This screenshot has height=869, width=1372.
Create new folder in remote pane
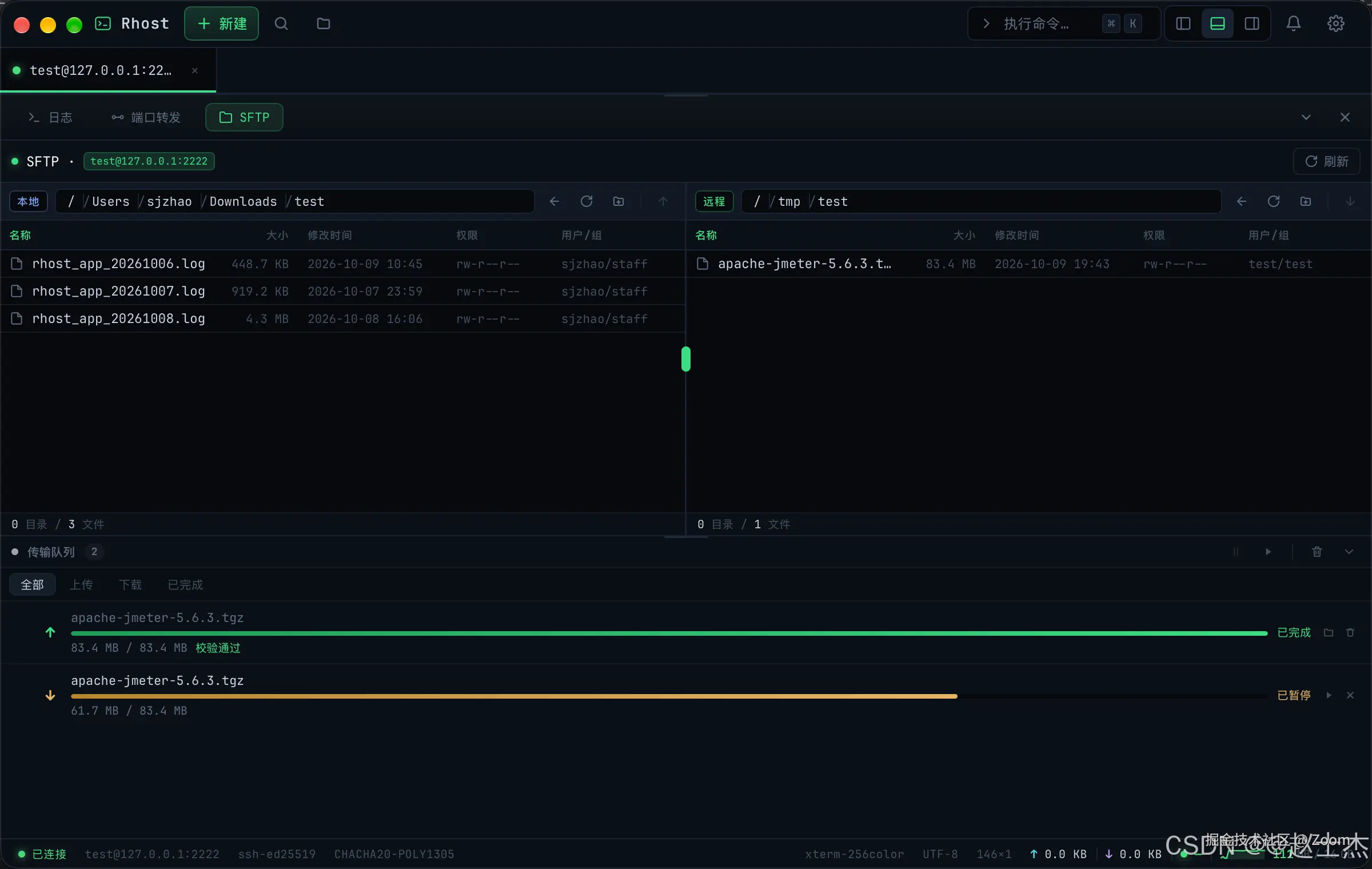tap(1306, 201)
